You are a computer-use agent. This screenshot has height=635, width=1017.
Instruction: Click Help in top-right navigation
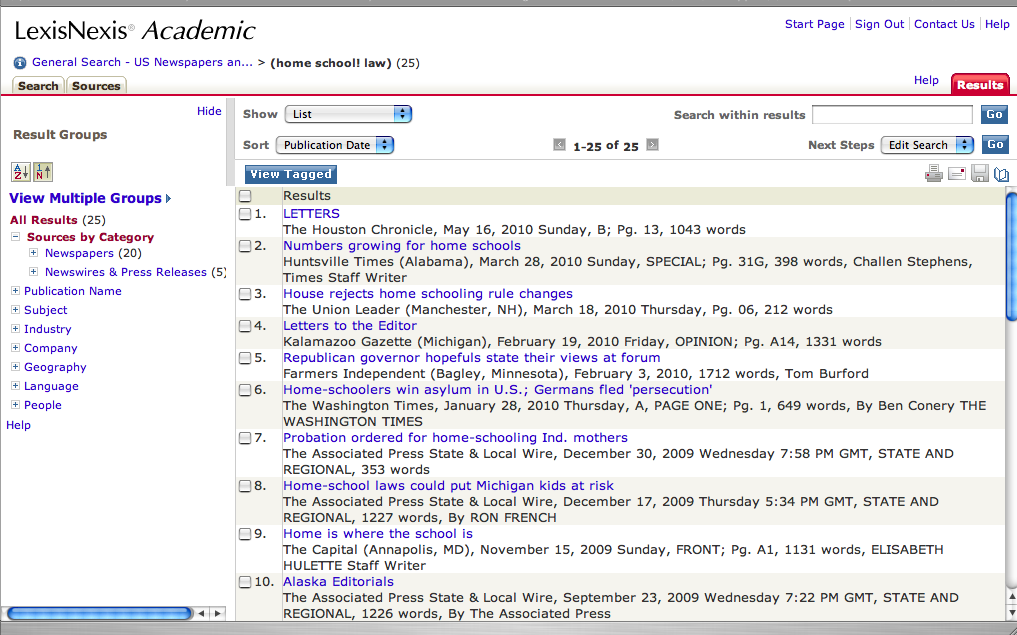997,24
